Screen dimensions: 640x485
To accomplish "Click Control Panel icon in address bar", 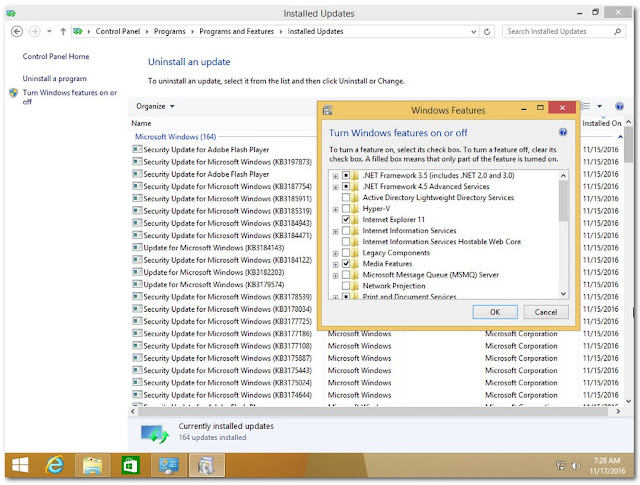I will [78, 31].
